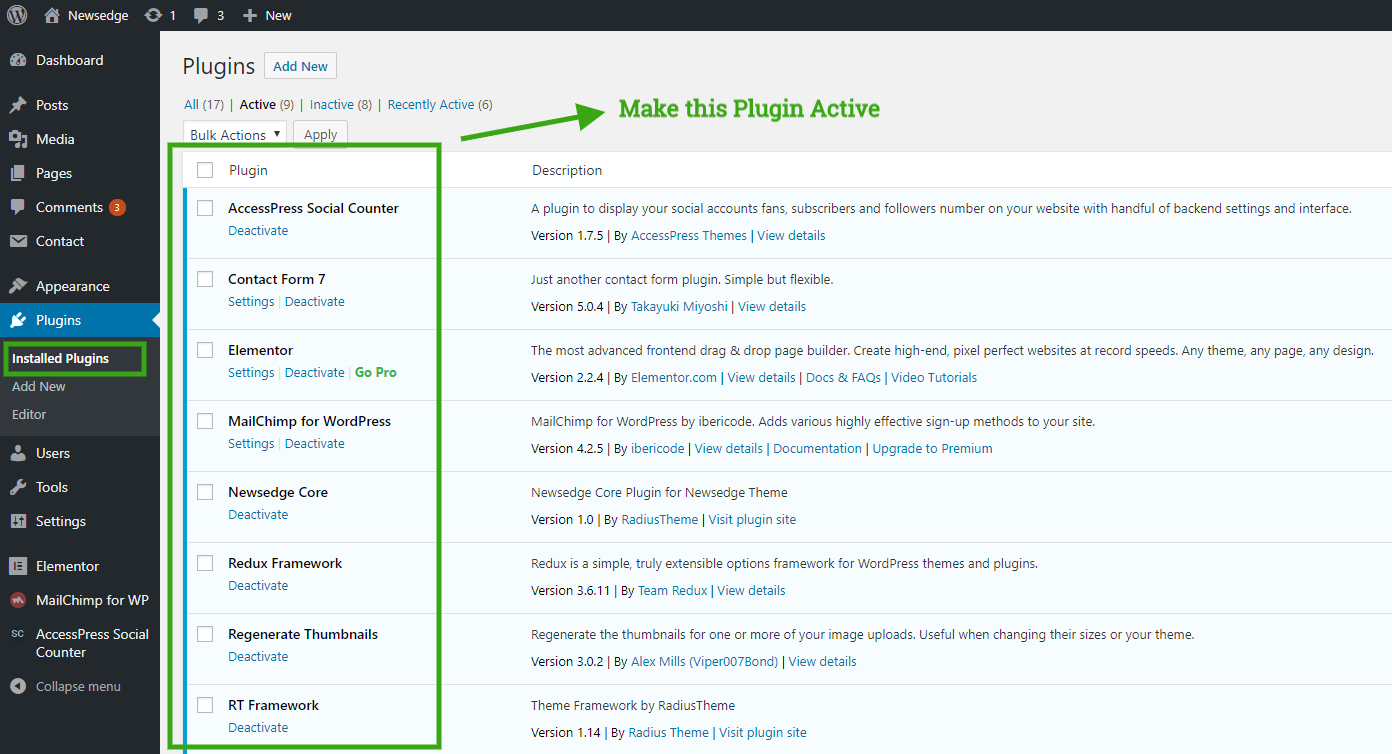
Task: Click the Posts pushpin icon
Action: 18,105
